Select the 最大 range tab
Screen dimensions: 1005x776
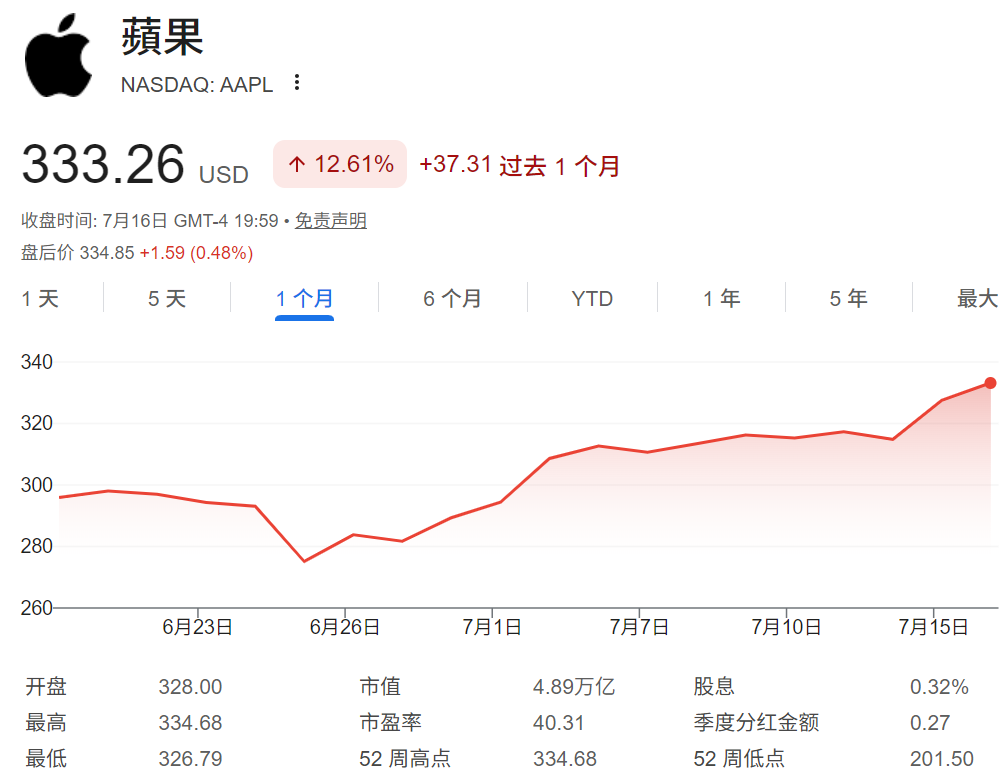click(977, 299)
